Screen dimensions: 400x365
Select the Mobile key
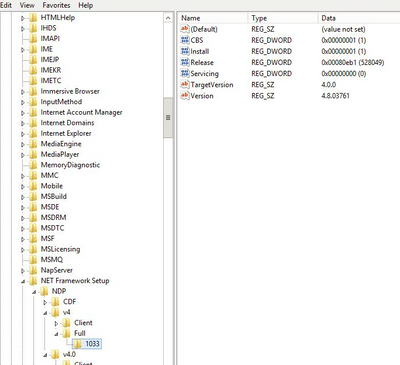point(52,186)
